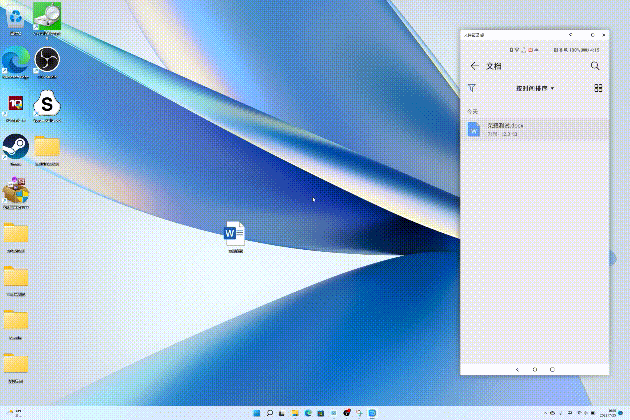Viewport: 630px width, 420px height.
Task: Toggle grid view for the file list
Action: point(598,88)
